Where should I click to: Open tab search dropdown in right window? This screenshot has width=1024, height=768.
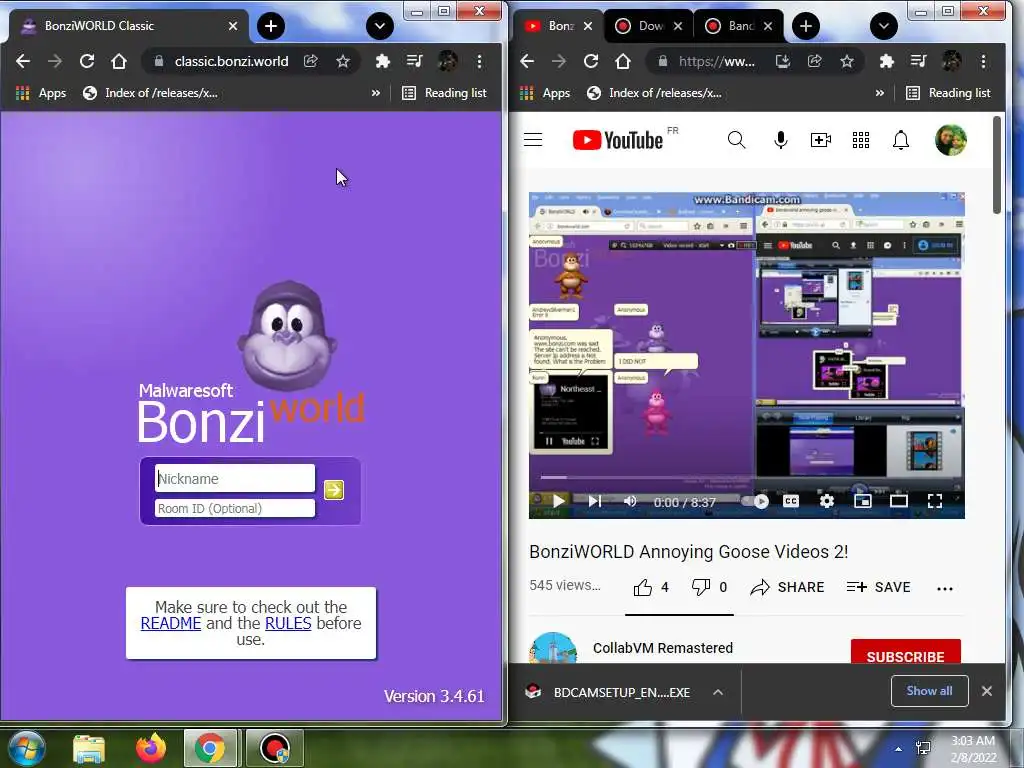pos(884,26)
